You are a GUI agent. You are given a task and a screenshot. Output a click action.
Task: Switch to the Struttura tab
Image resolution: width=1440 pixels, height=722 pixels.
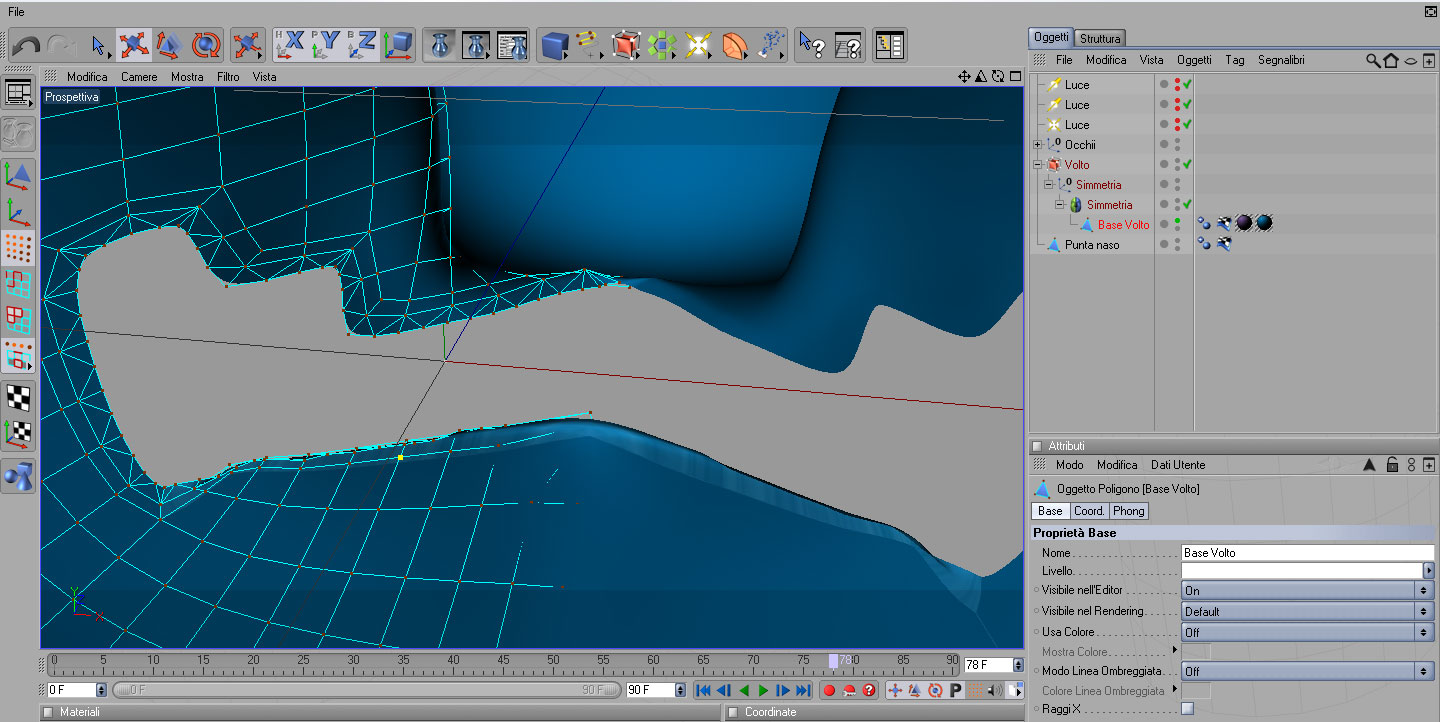pyautogui.click(x=1100, y=39)
